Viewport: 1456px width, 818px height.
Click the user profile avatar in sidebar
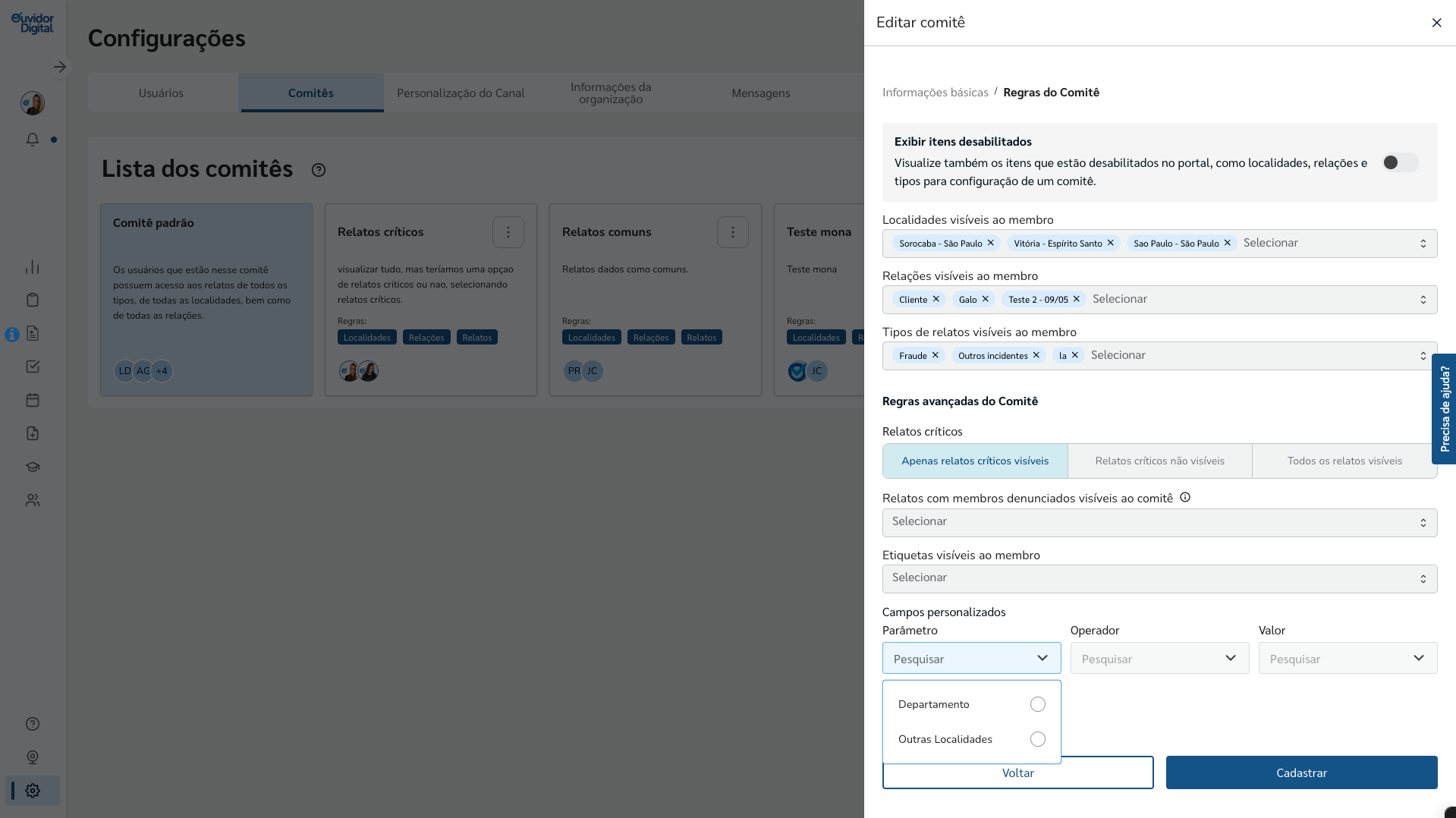point(33,103)
